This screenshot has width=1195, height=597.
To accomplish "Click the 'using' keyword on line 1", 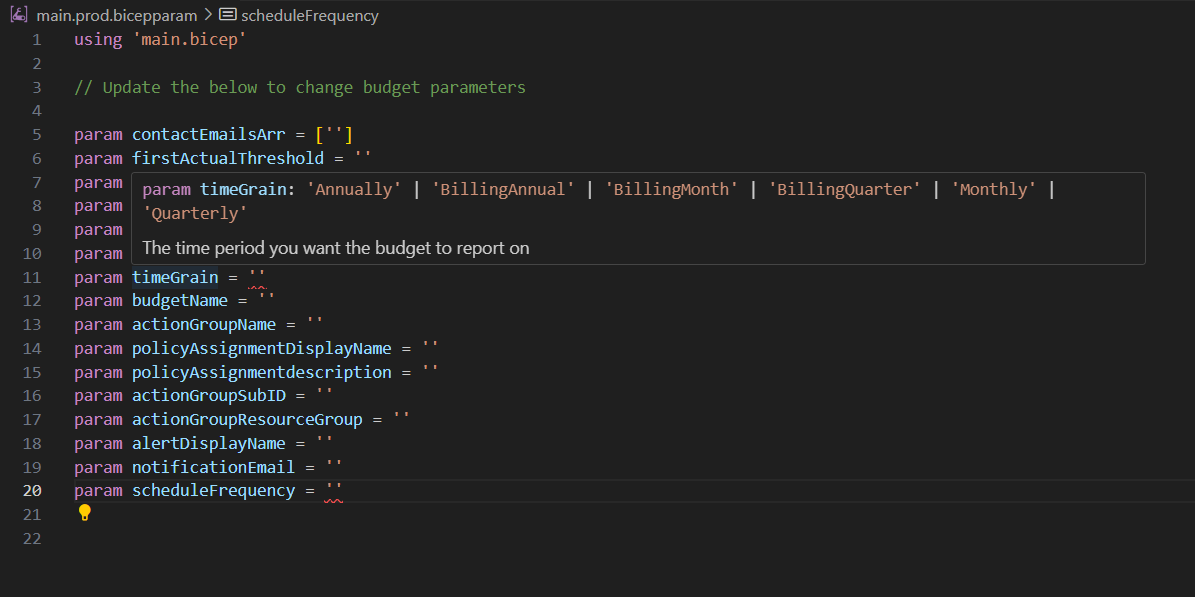I will [98, 40].
